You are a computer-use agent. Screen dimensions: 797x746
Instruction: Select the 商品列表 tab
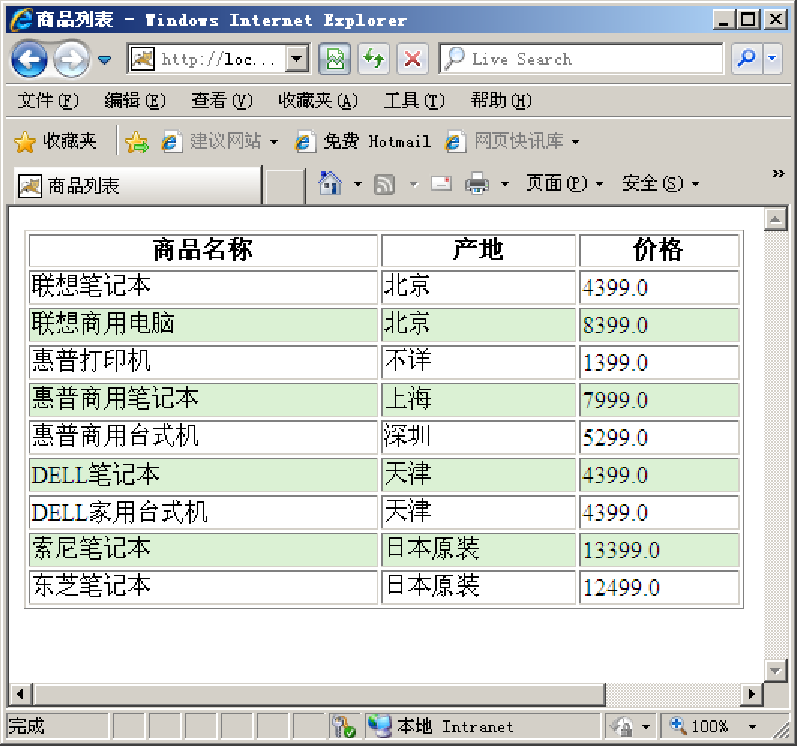pos(137,186)
